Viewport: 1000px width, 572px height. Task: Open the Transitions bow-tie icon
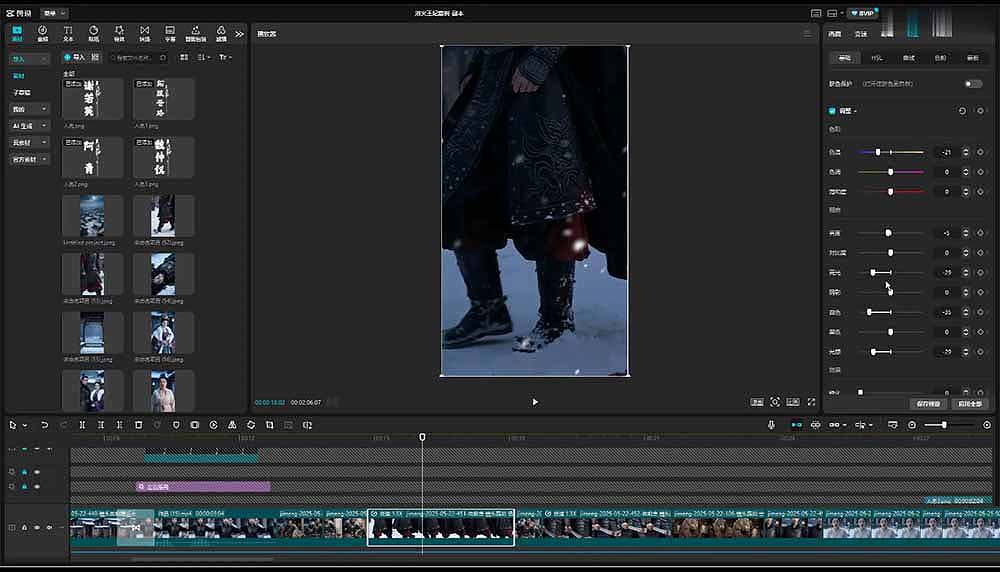pos(145,33)
